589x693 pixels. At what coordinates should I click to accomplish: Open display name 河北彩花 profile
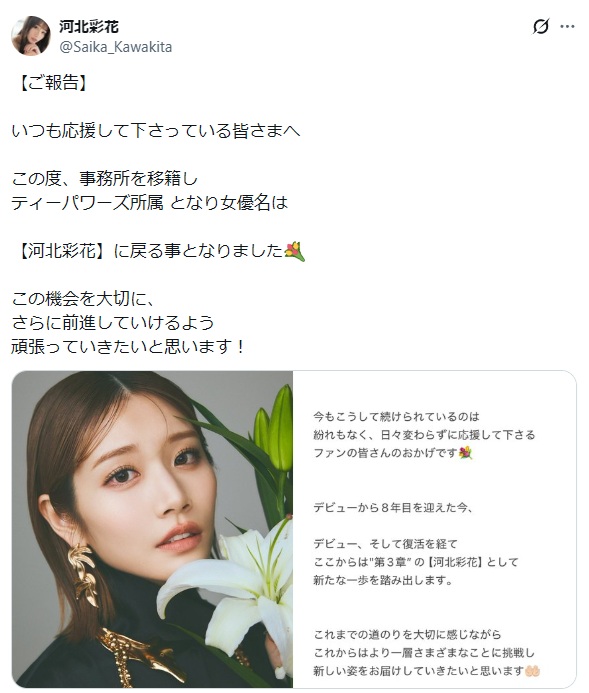(x=89, y=27)
